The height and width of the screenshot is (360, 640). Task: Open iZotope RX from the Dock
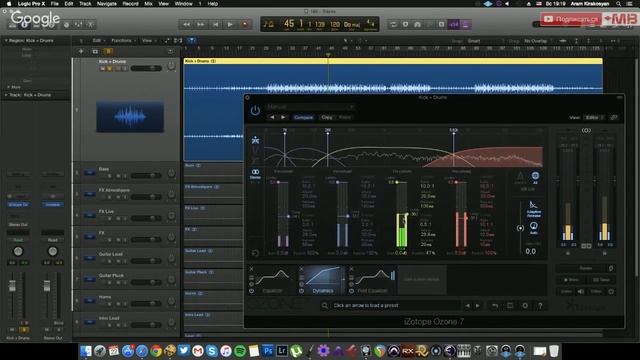pyautogui.click(x=407, y=351)
